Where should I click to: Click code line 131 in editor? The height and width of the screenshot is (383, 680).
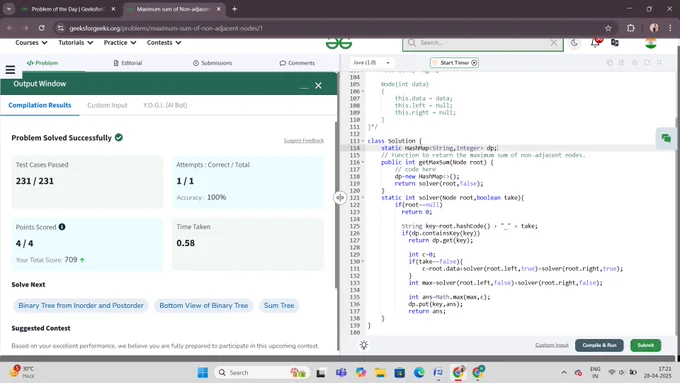tap(522, 269)
